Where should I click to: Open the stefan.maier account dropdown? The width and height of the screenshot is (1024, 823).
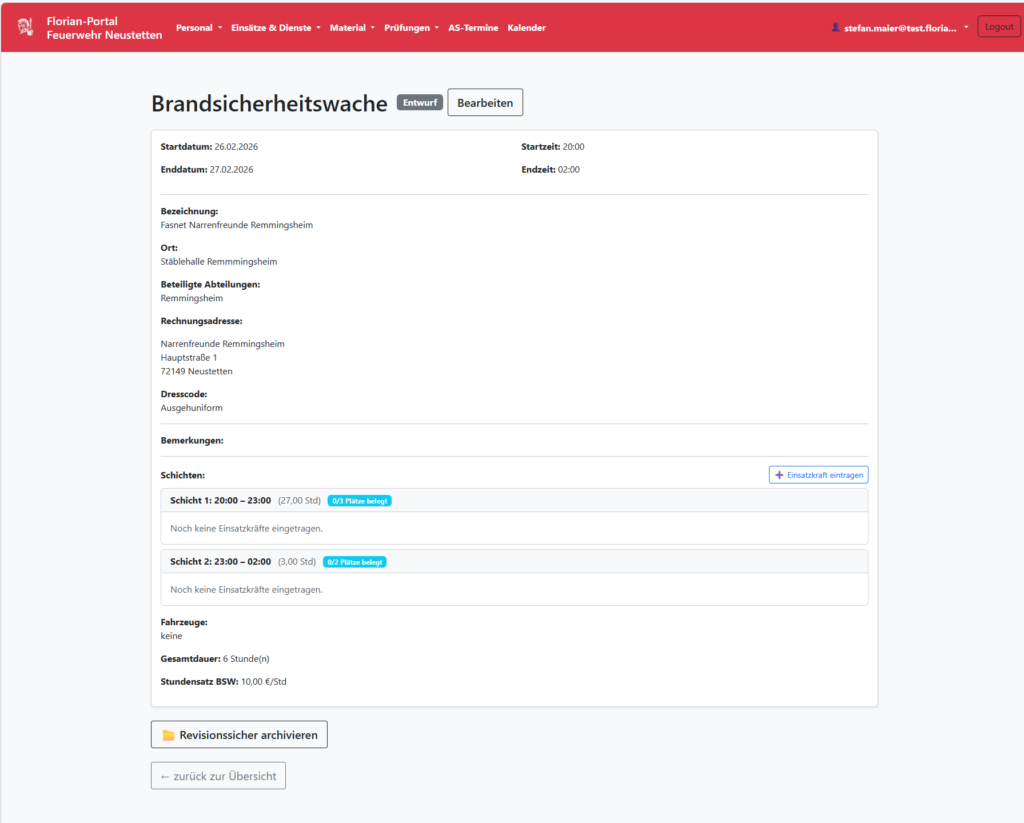coord(900,28)
